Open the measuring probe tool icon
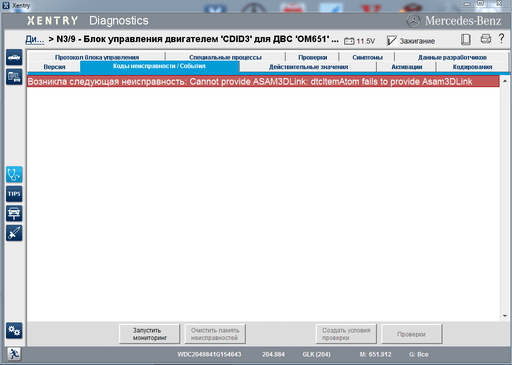The height and width of the screenshot is (365, 512). (x=14, y=233)
